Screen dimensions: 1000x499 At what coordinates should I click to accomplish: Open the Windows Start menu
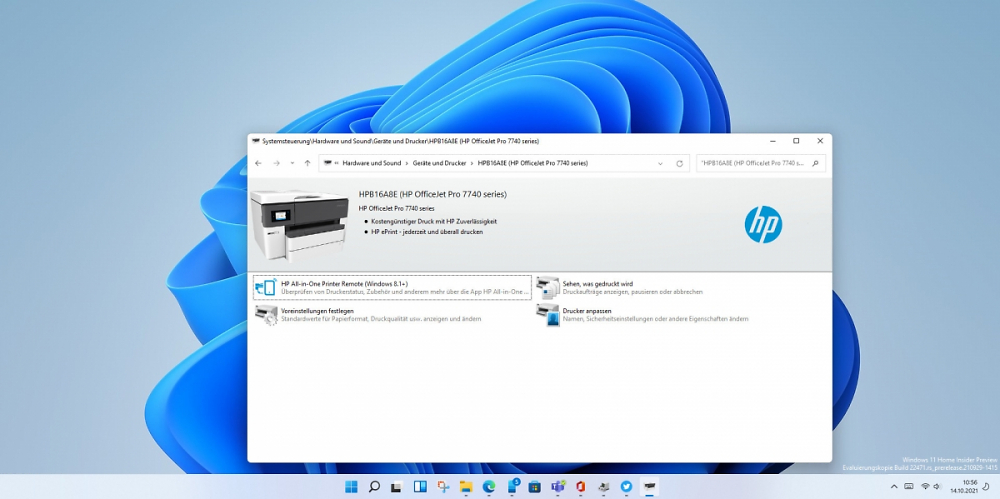pyautogui.click(x=351, y=487)
